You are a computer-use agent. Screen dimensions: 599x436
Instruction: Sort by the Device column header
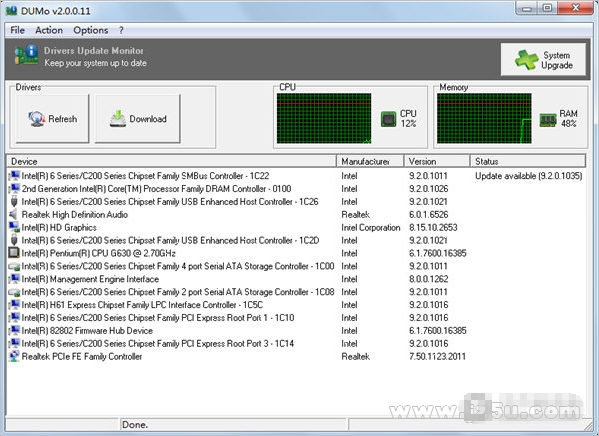[x=171, y=161]
